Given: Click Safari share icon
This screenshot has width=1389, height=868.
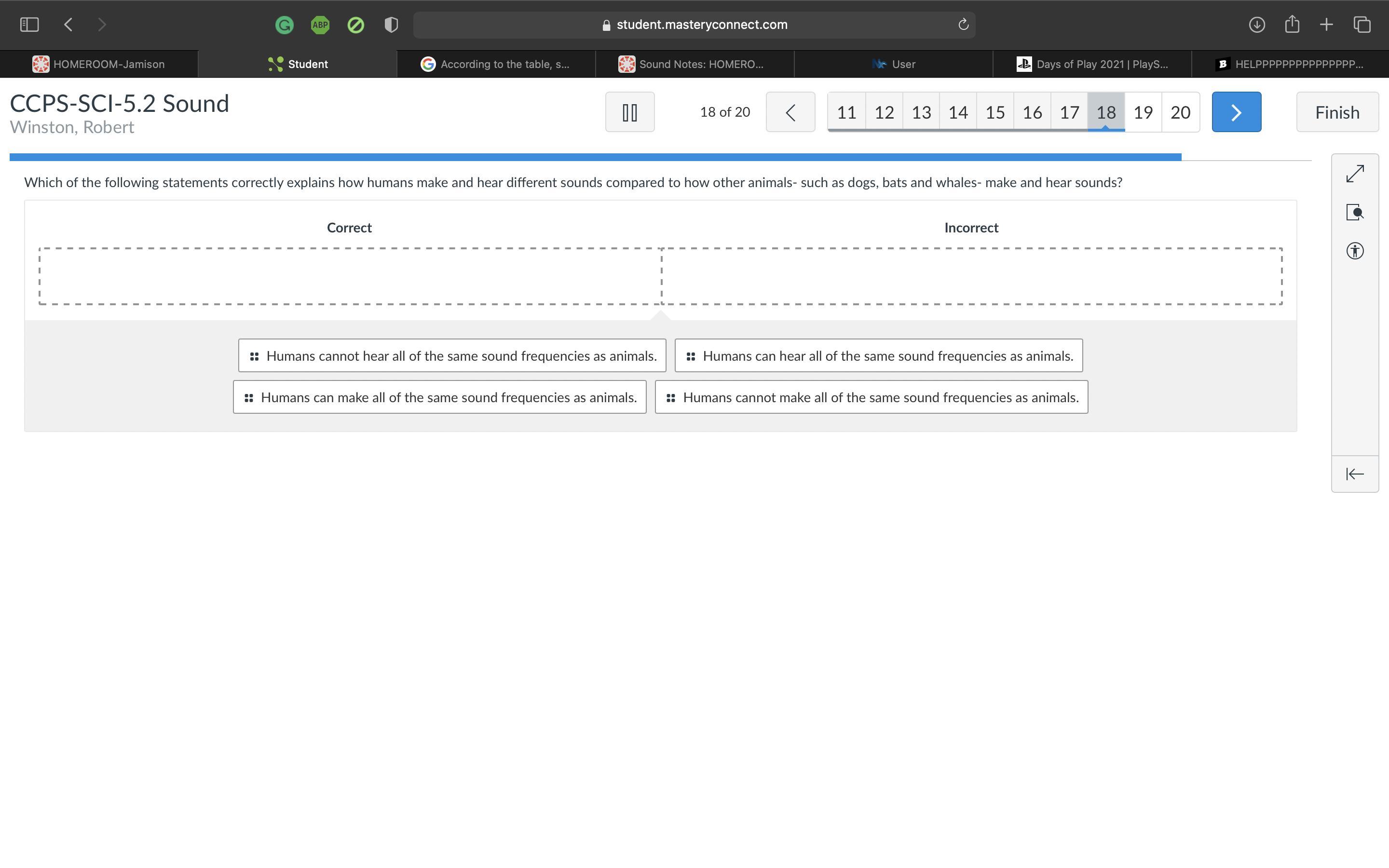Looking at the screenshot, I should point(1292,25).
